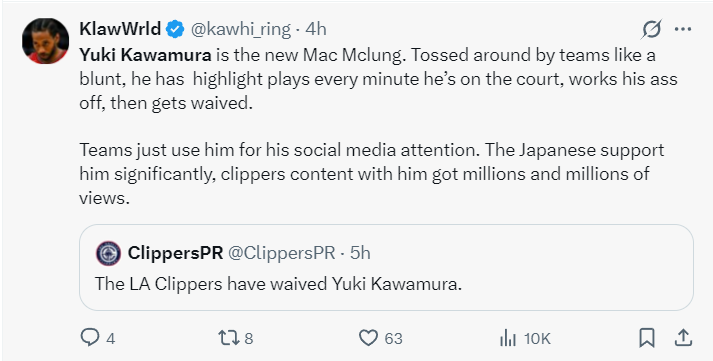Screen dimensions: 713x361
Task: Open the view analytics bar chart icon
Action: 507,338
